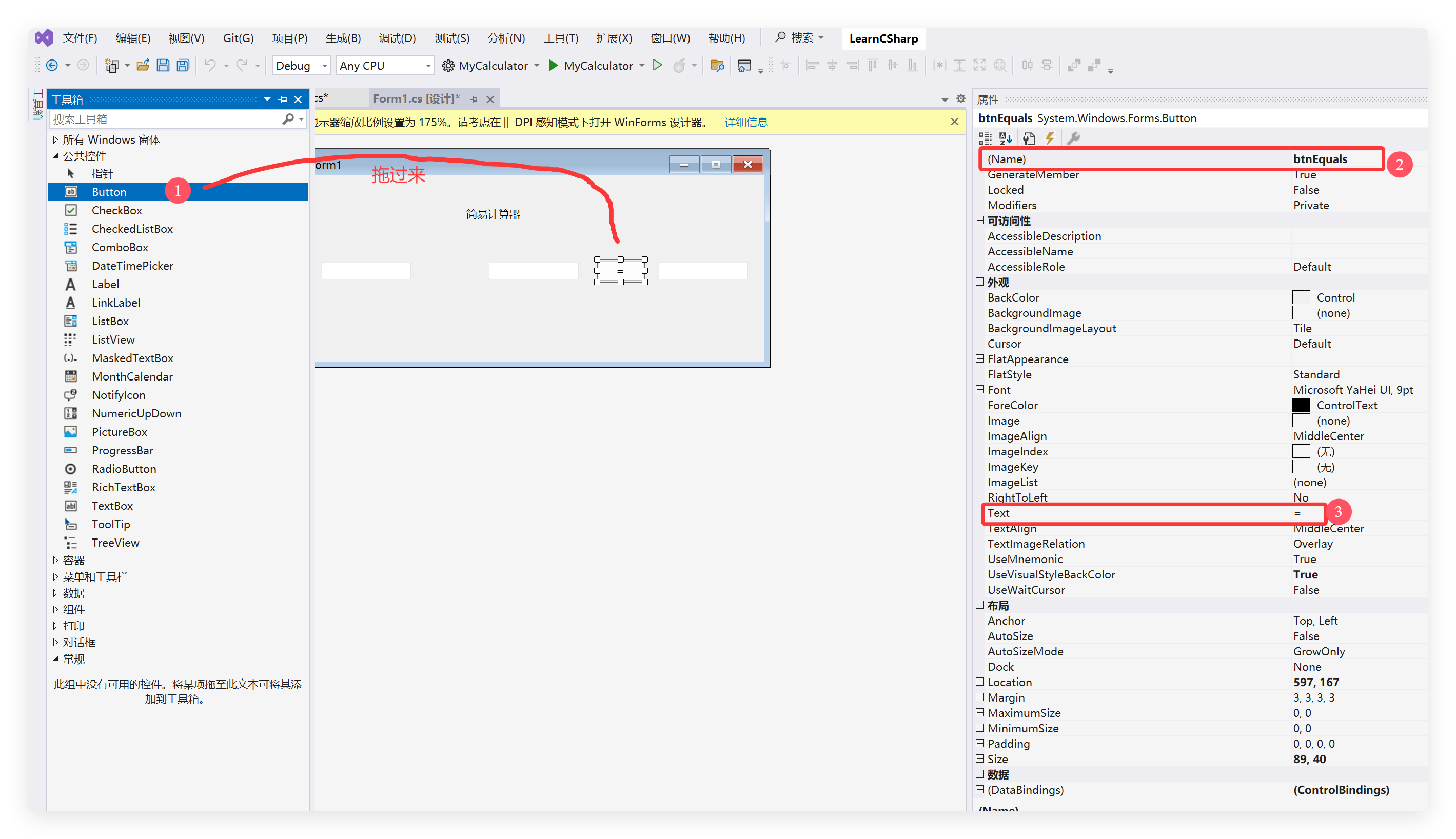Click the undo arrow icon
The width and height of the screenshot is (1456, 839).
210,66
